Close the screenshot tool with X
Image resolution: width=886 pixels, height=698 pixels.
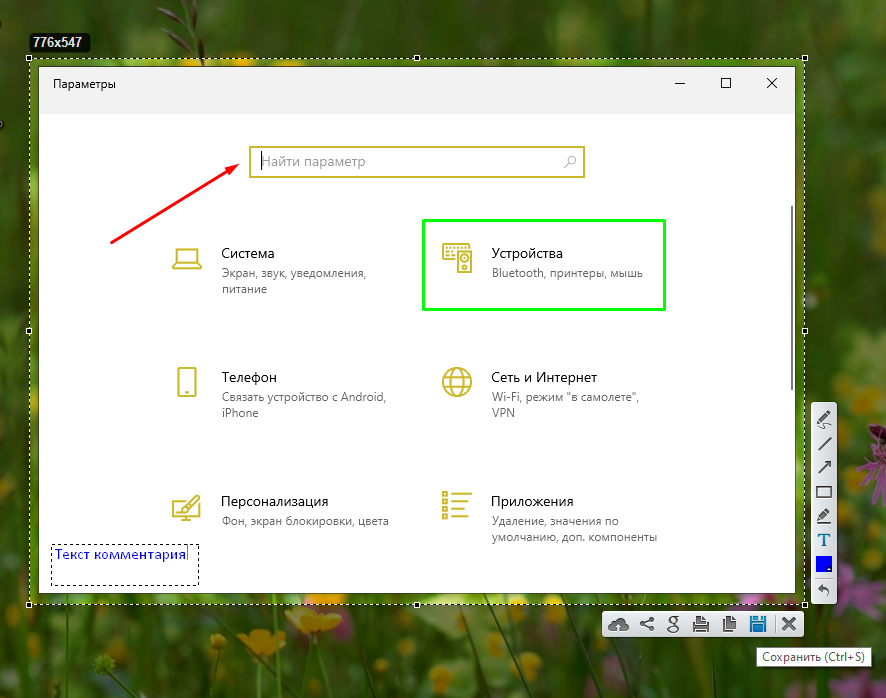click(788, 625)
